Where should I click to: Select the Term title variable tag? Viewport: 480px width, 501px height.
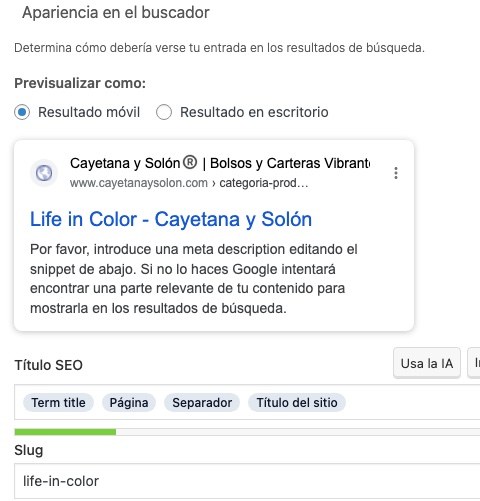[58, 403]
